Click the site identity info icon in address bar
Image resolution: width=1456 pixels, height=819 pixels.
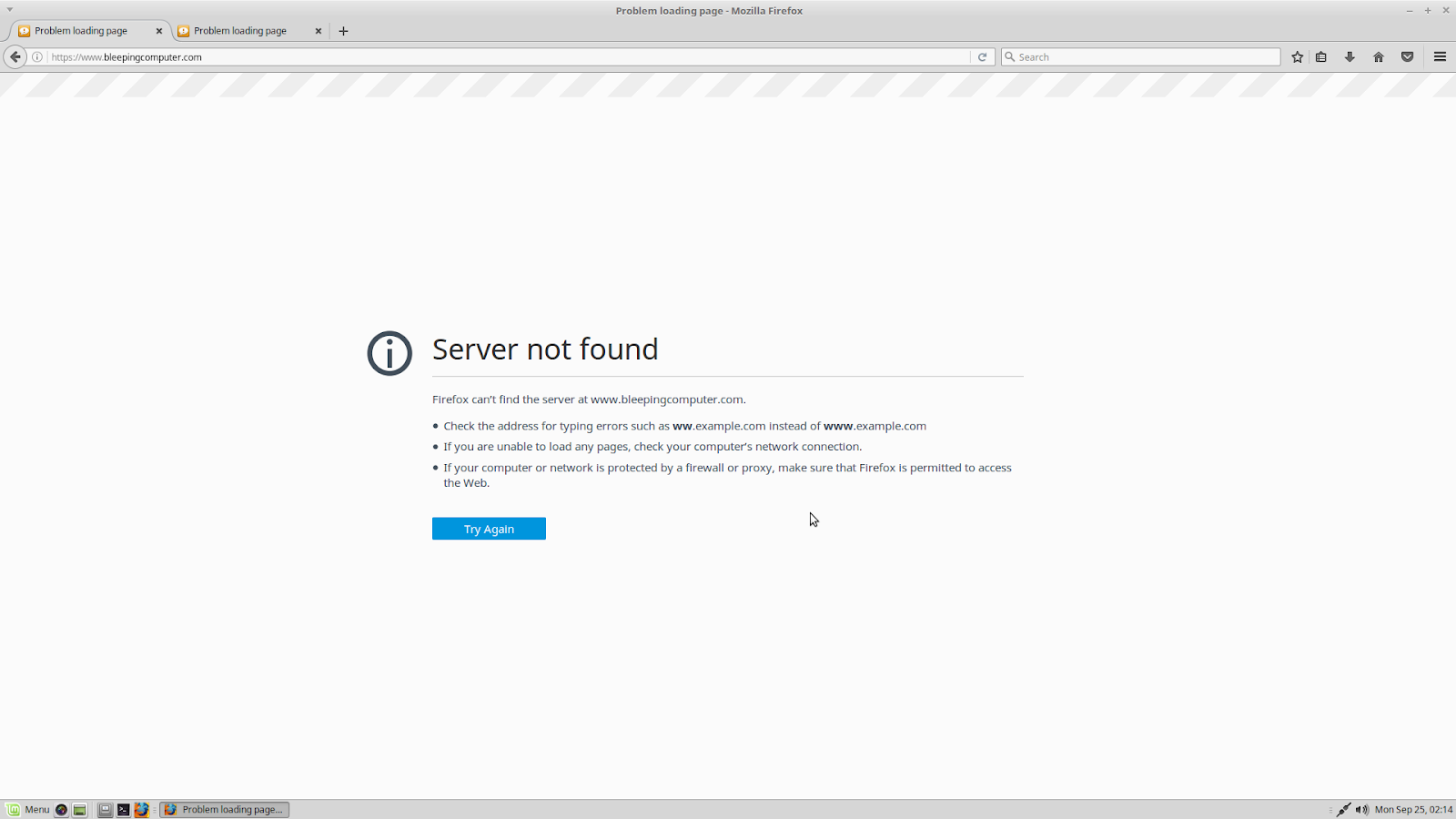[37, 56]
